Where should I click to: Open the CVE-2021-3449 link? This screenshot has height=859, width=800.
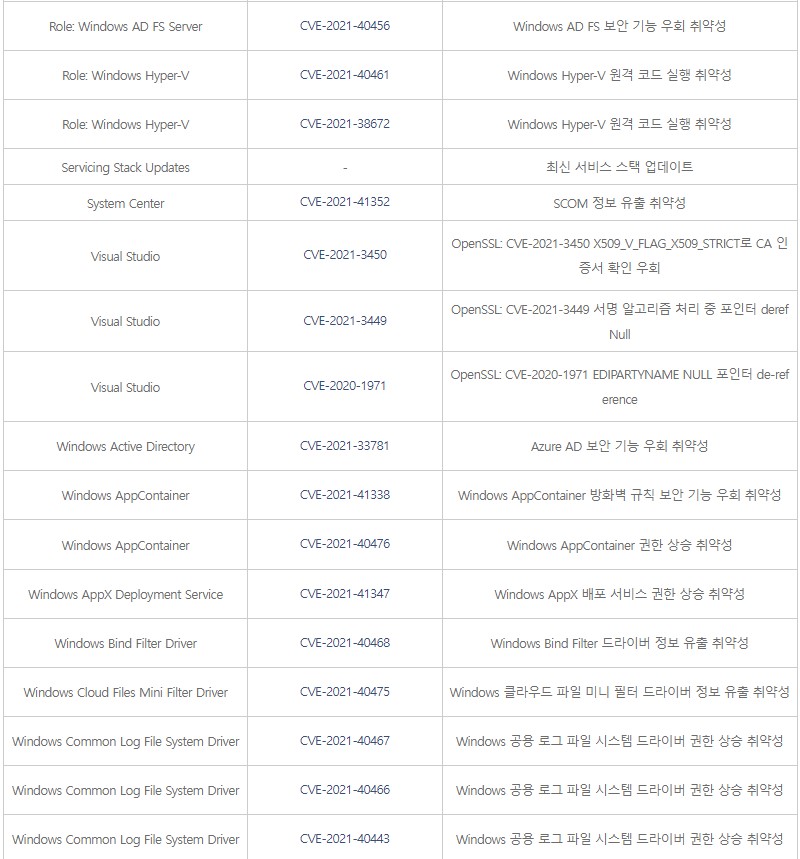[344, 321]
